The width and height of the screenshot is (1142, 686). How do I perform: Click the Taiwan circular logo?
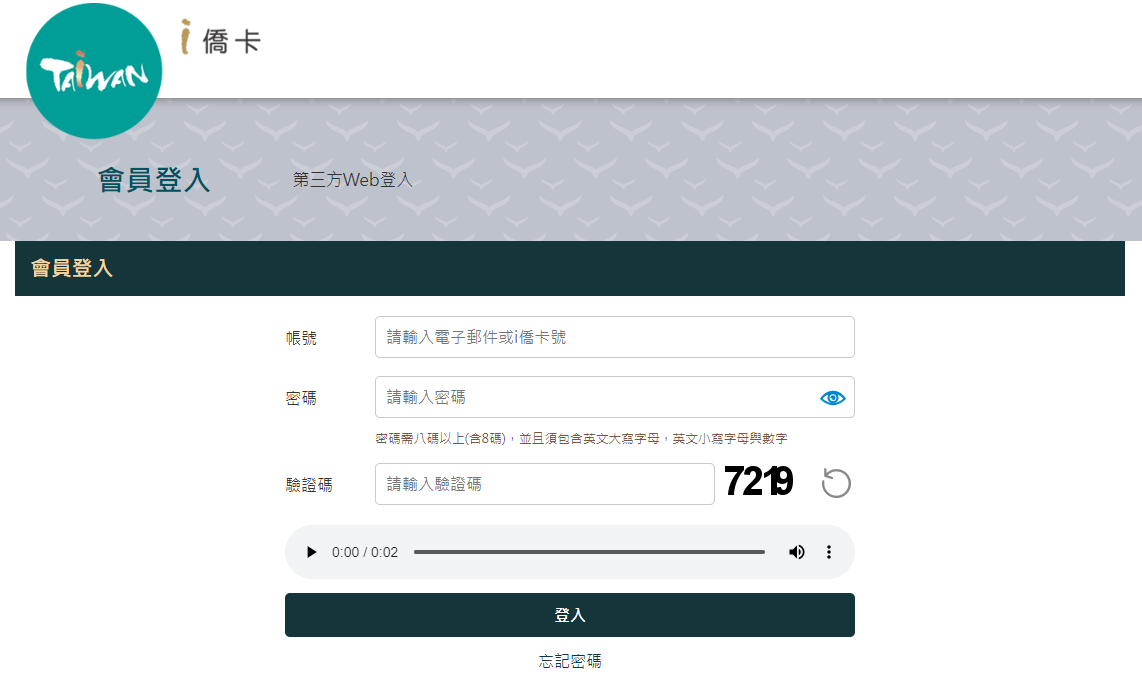[94, 70]
